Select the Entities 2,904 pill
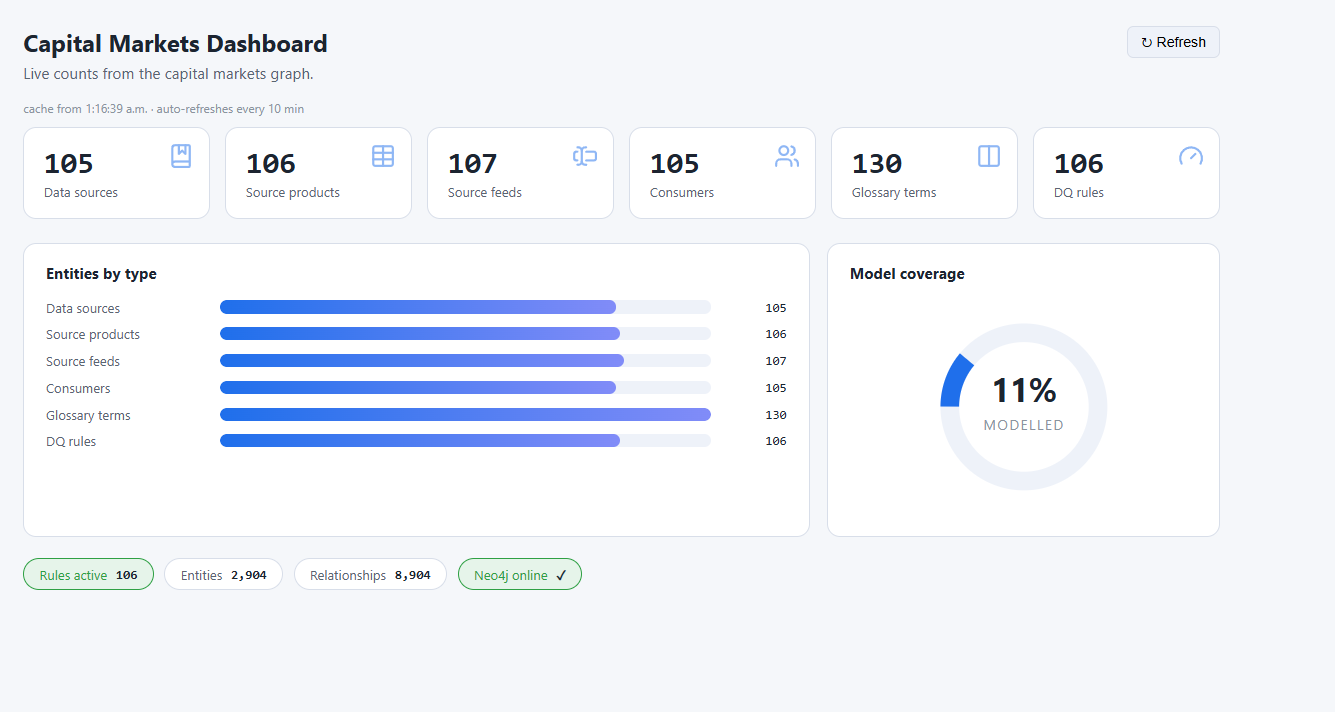This screenshot has height=712, width=1335. [x=223, y=575]
